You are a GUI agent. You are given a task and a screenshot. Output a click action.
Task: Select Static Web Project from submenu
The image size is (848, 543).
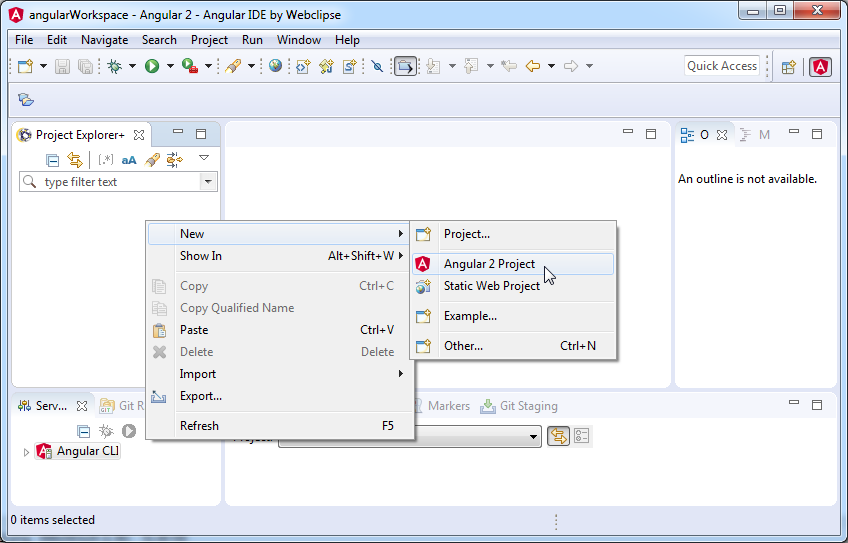pyautogui.click(x=513, y=286)
